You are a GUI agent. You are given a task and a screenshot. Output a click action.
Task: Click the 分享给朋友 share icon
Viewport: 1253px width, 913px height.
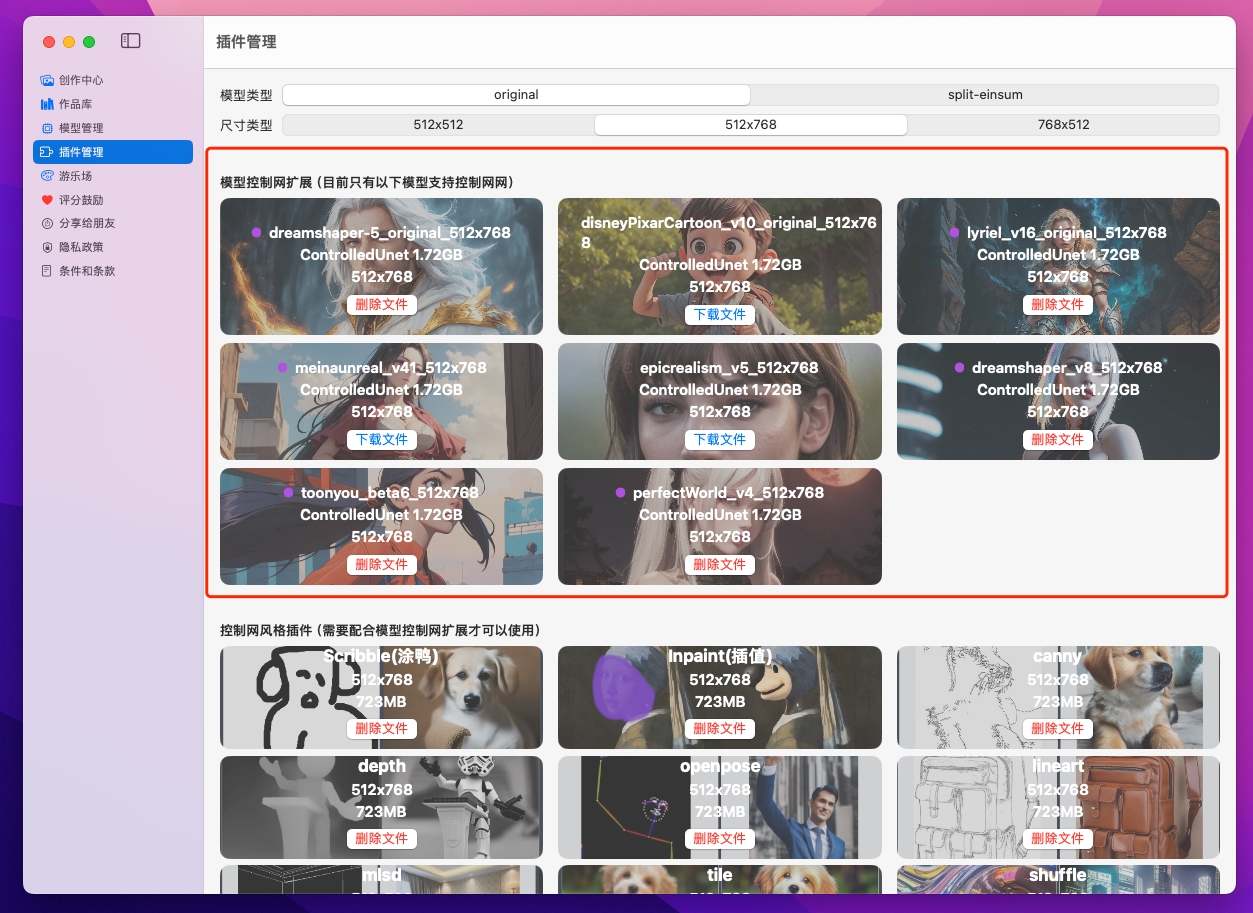[47, 223]
